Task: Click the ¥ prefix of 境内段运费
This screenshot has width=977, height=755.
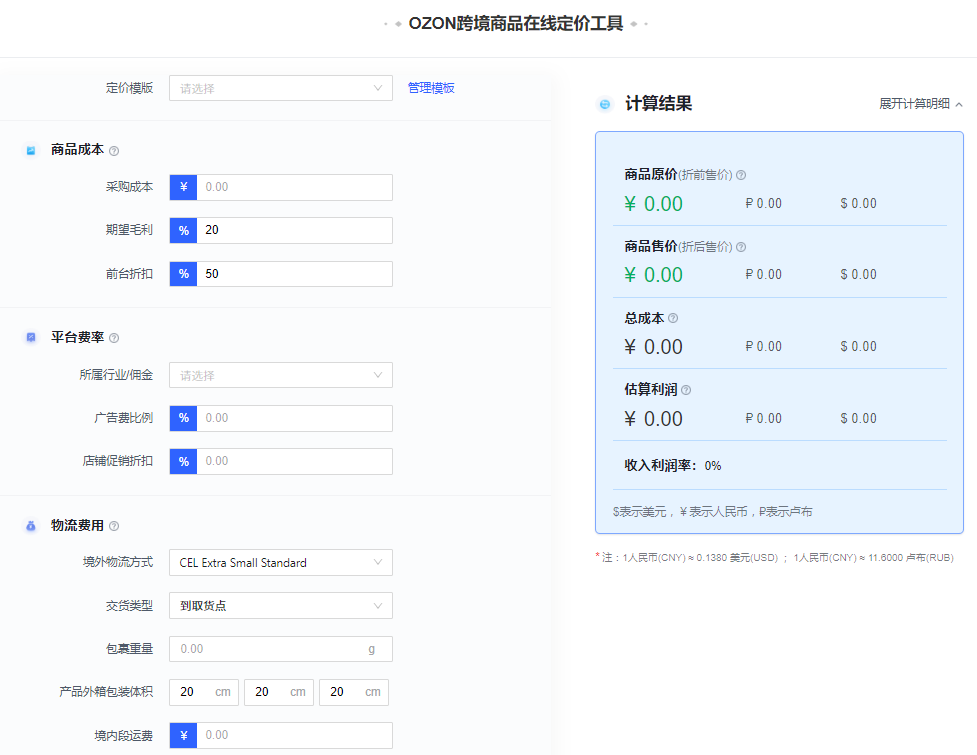Action: (x=183, y=736)
